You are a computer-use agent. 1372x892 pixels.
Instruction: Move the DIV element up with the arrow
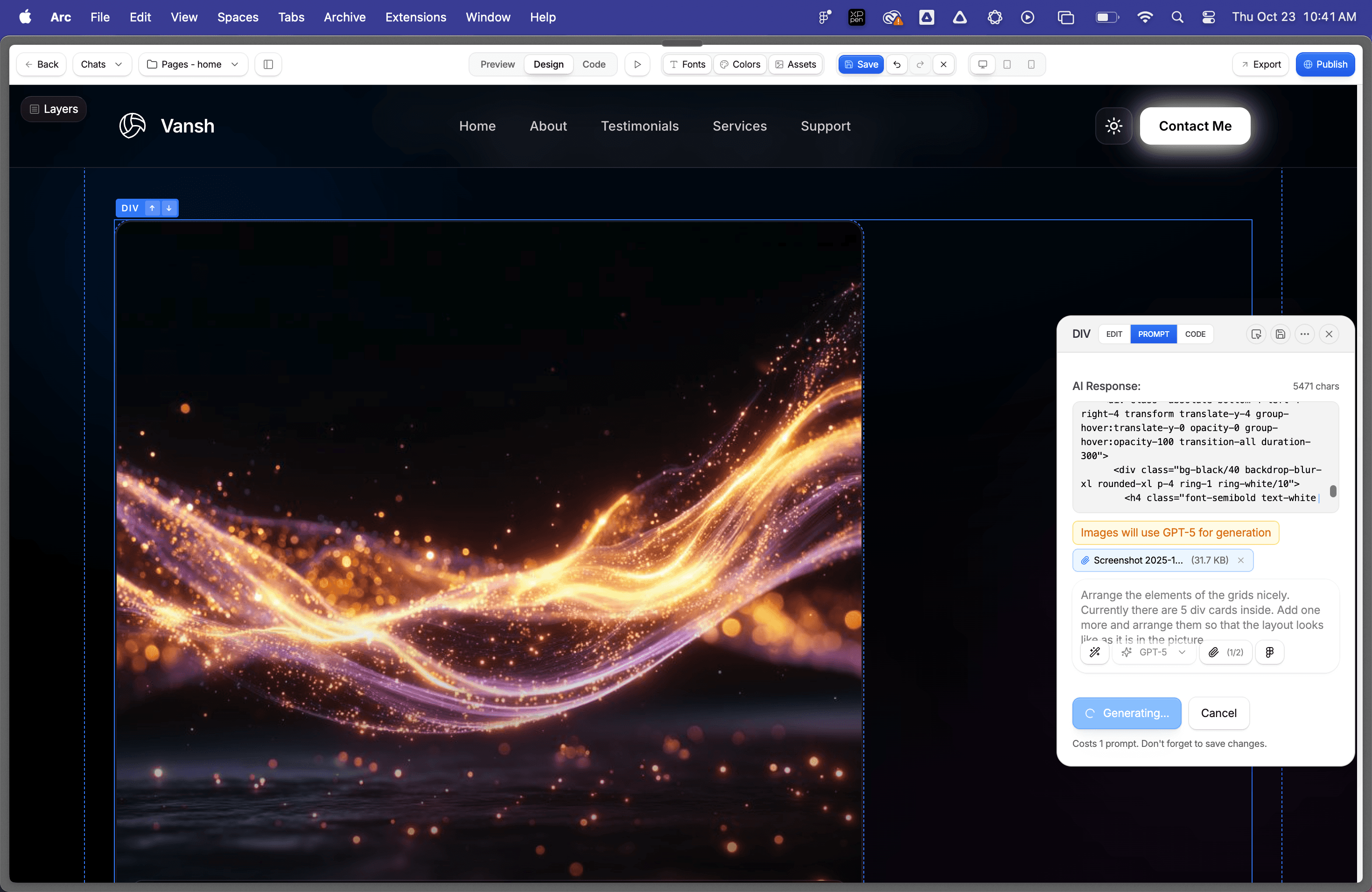pos(152,208)
